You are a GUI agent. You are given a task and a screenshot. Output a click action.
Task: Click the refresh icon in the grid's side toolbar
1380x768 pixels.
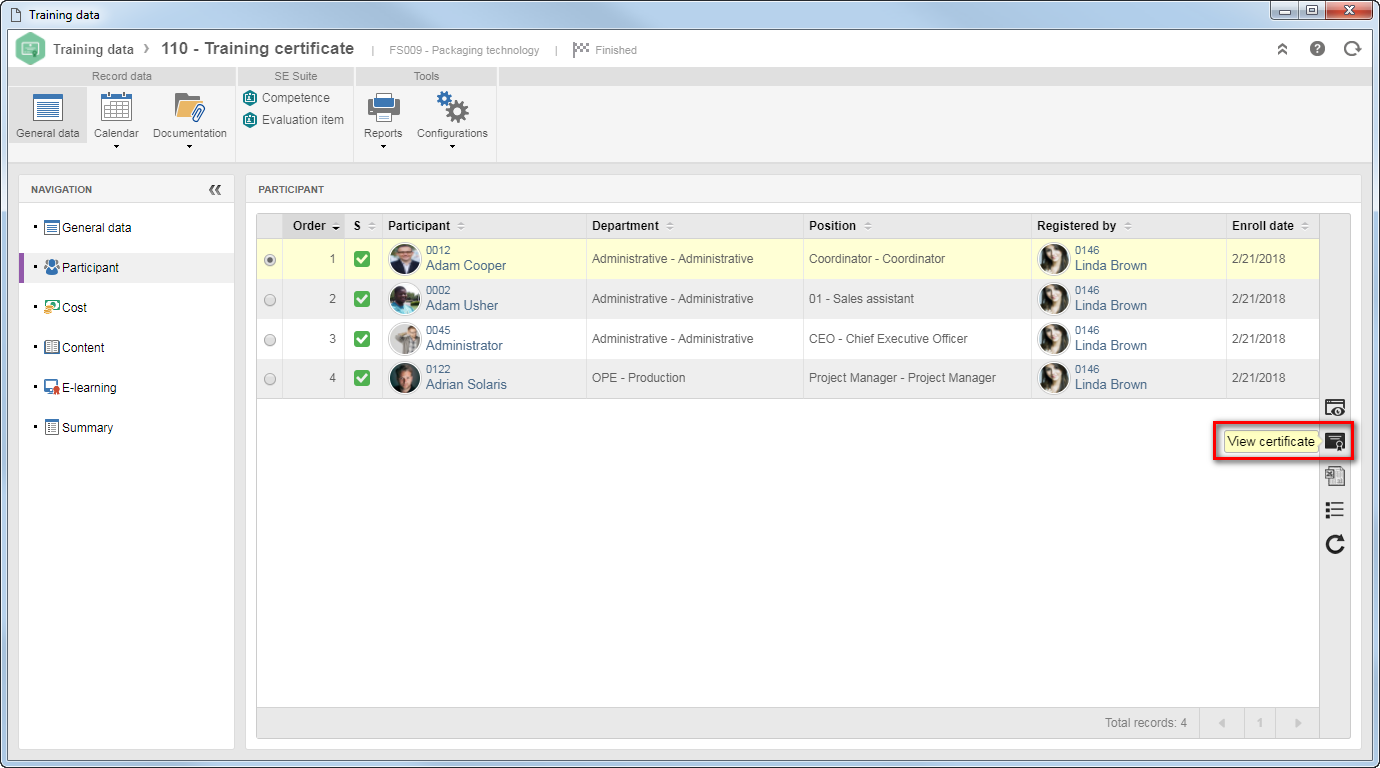point(1335,544)
